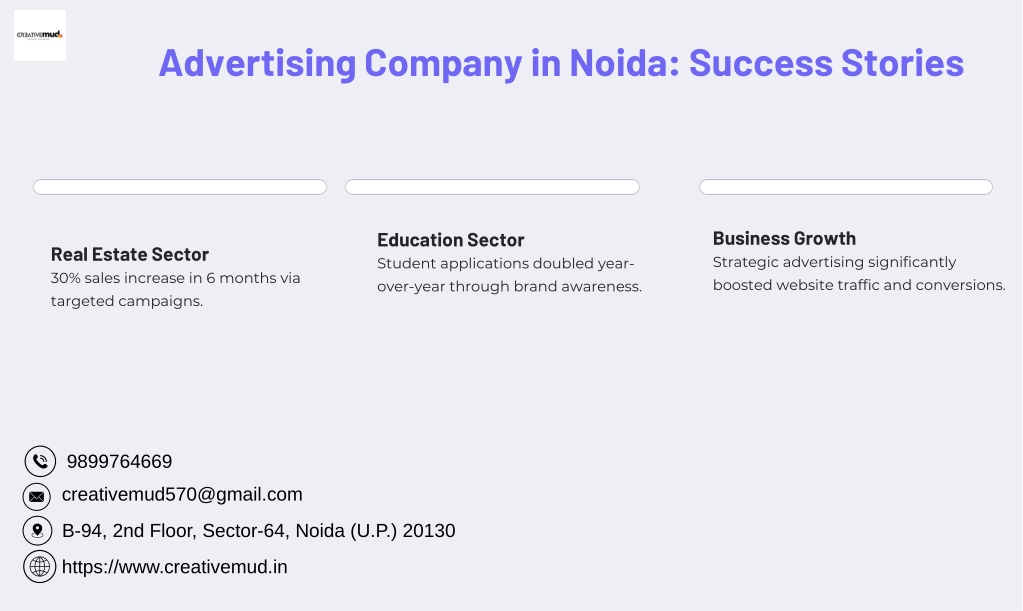Click the word Success Stories in the title
Viewport: 1023px width, 611px height.
click(x=827, y=63)
